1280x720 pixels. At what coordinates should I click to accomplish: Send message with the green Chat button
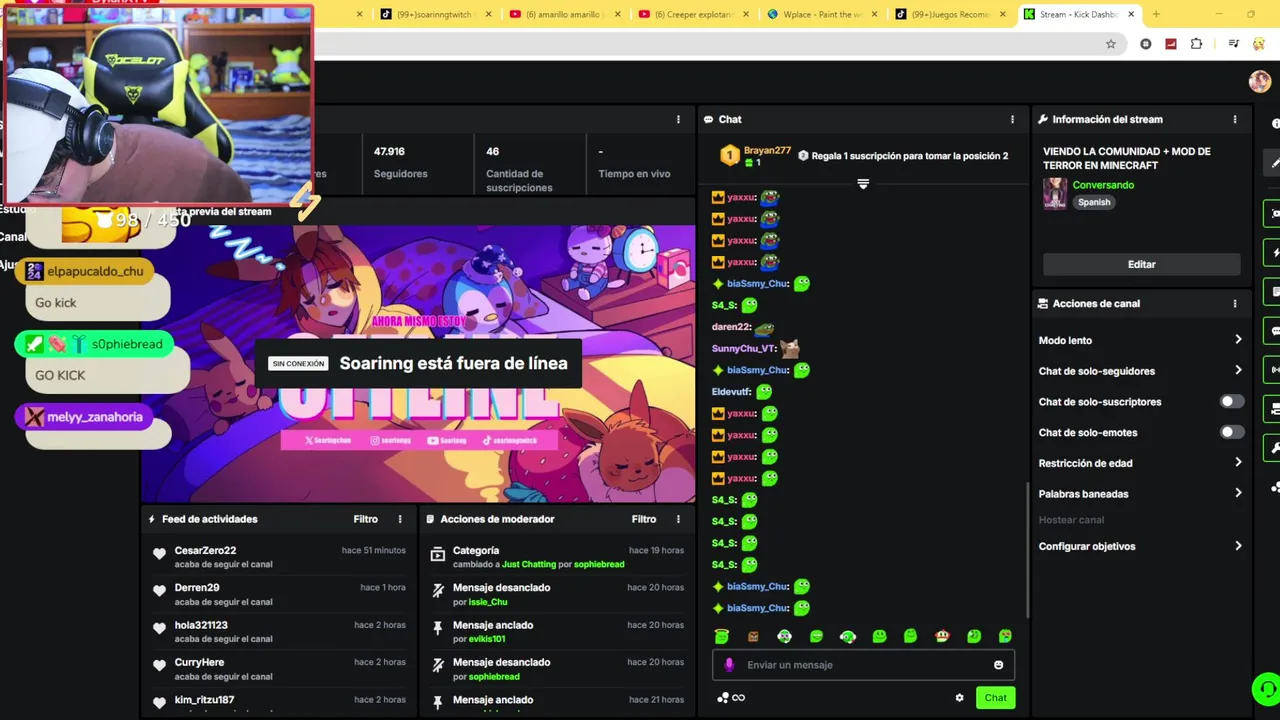(995, 698)
